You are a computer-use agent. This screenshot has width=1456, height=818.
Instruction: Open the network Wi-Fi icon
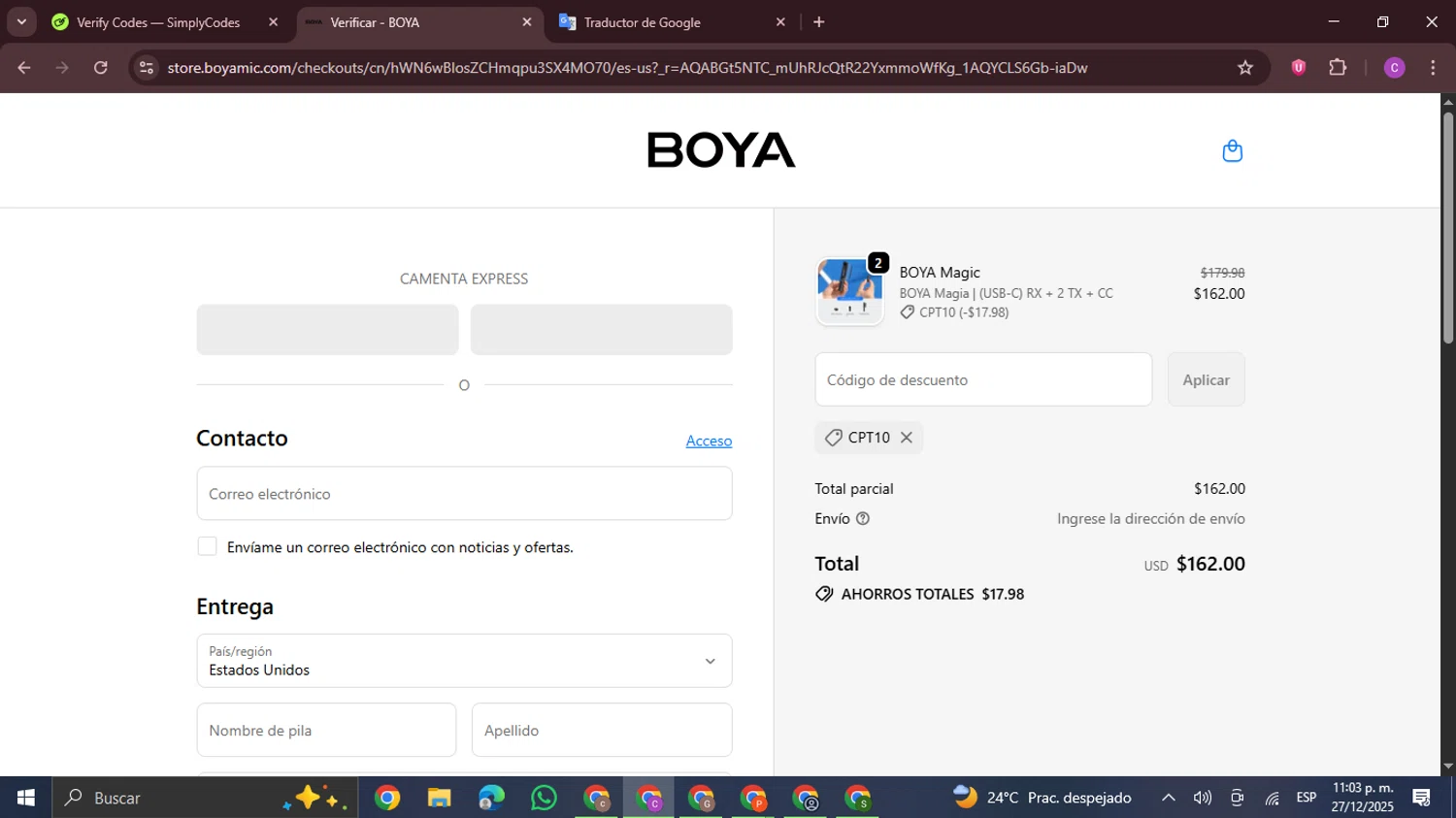[1272, 798]
